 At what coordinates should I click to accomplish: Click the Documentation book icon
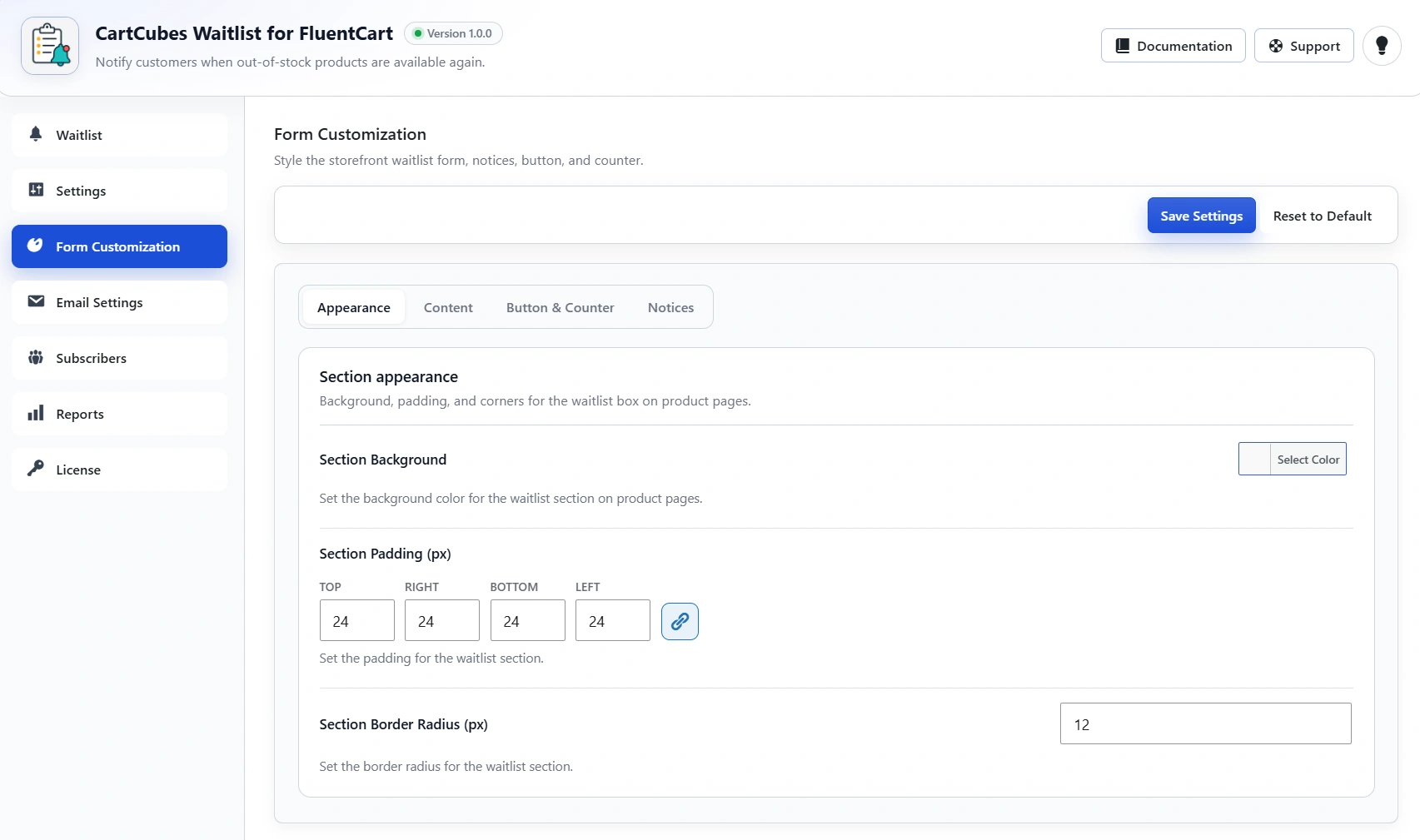click(1123, 46)
